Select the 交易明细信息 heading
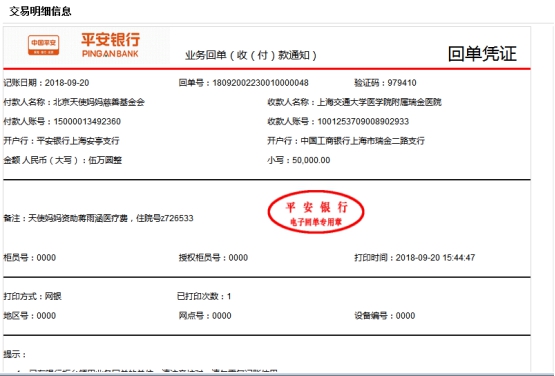Image resolution: width=555 pixels, height=376 pixels. pos(40,11)
